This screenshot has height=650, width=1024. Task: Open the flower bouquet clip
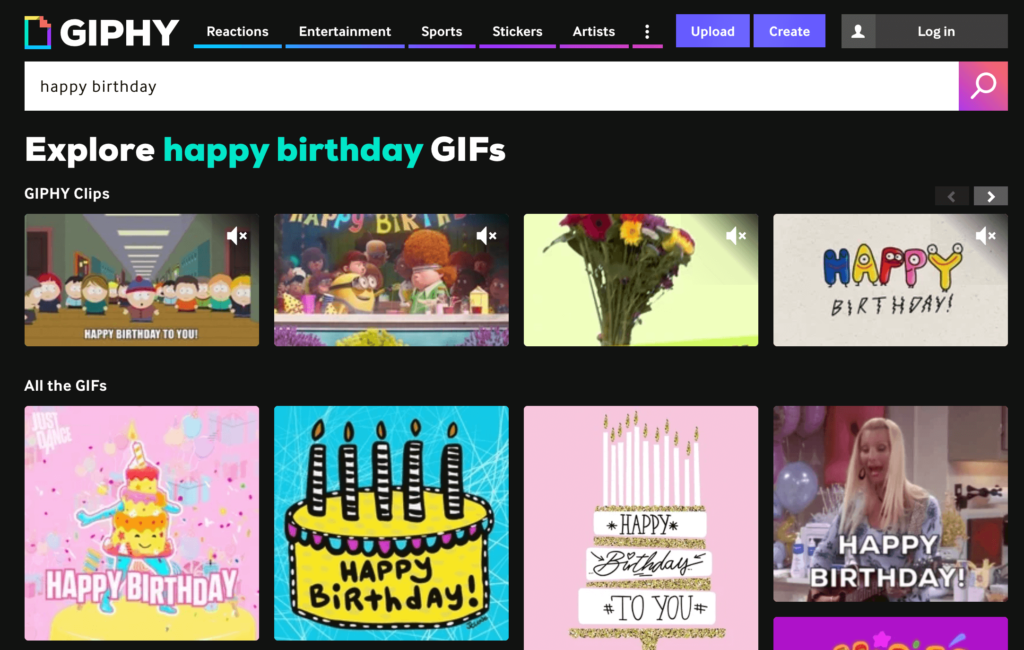tap(641, 280)
